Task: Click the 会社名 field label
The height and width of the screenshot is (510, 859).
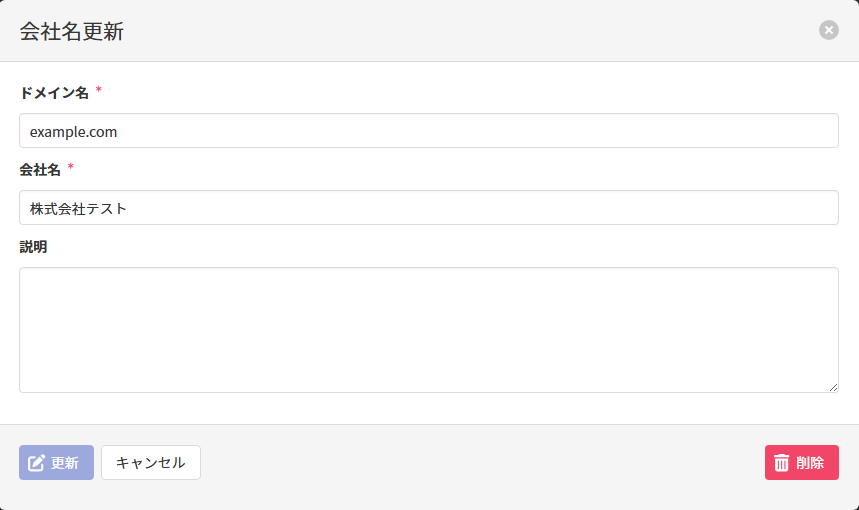Action: pyautogui.click(x=40, y=170)
